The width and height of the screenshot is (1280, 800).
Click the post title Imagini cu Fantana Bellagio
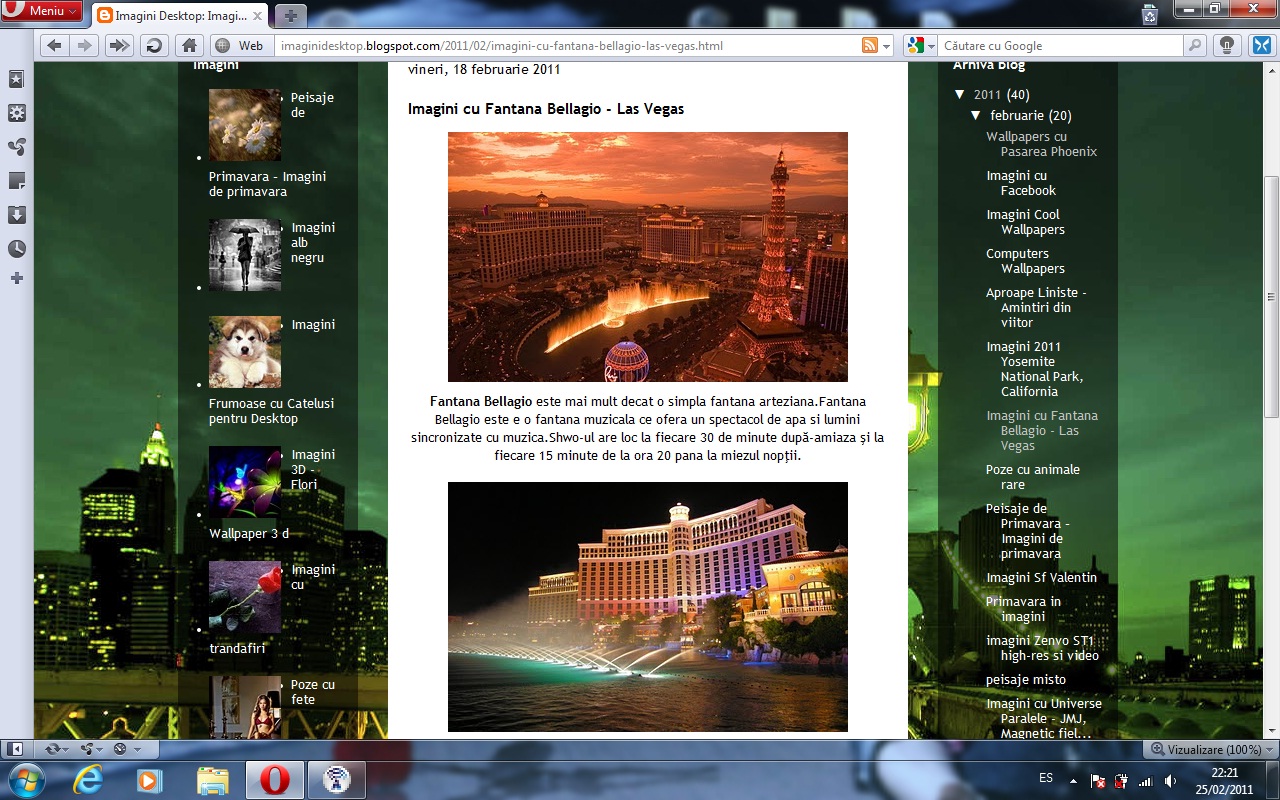tap(546, 108)
